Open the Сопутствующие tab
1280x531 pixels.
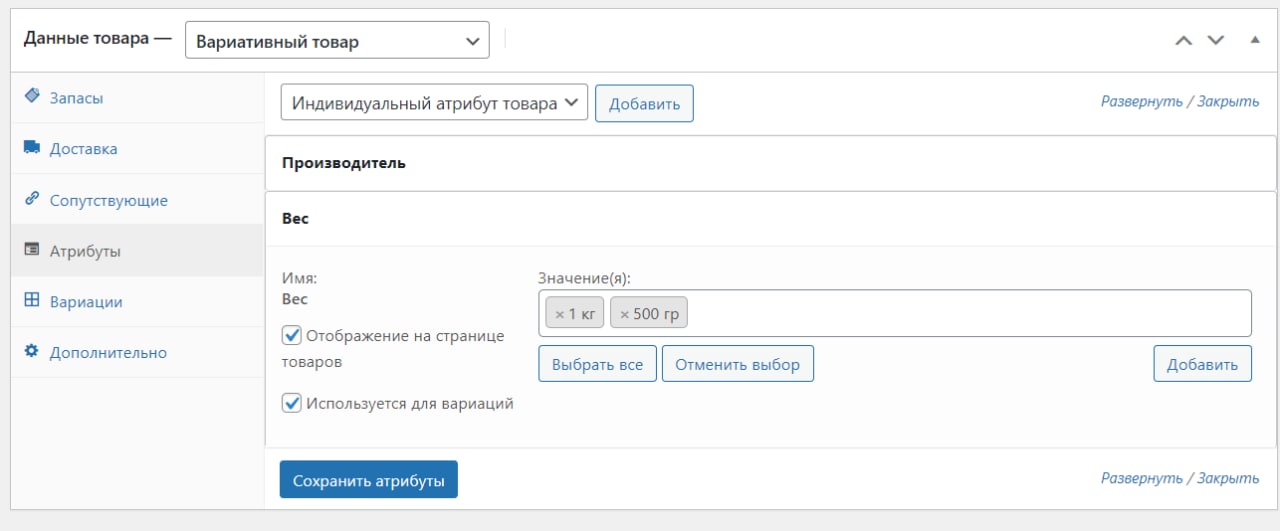point(137,200)
